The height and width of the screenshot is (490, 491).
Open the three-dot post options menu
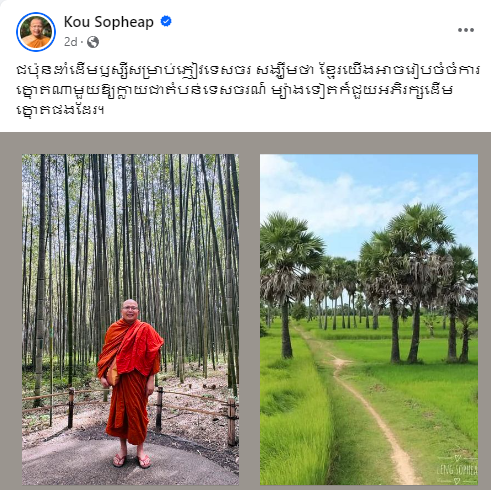click(x=466, y=30)
